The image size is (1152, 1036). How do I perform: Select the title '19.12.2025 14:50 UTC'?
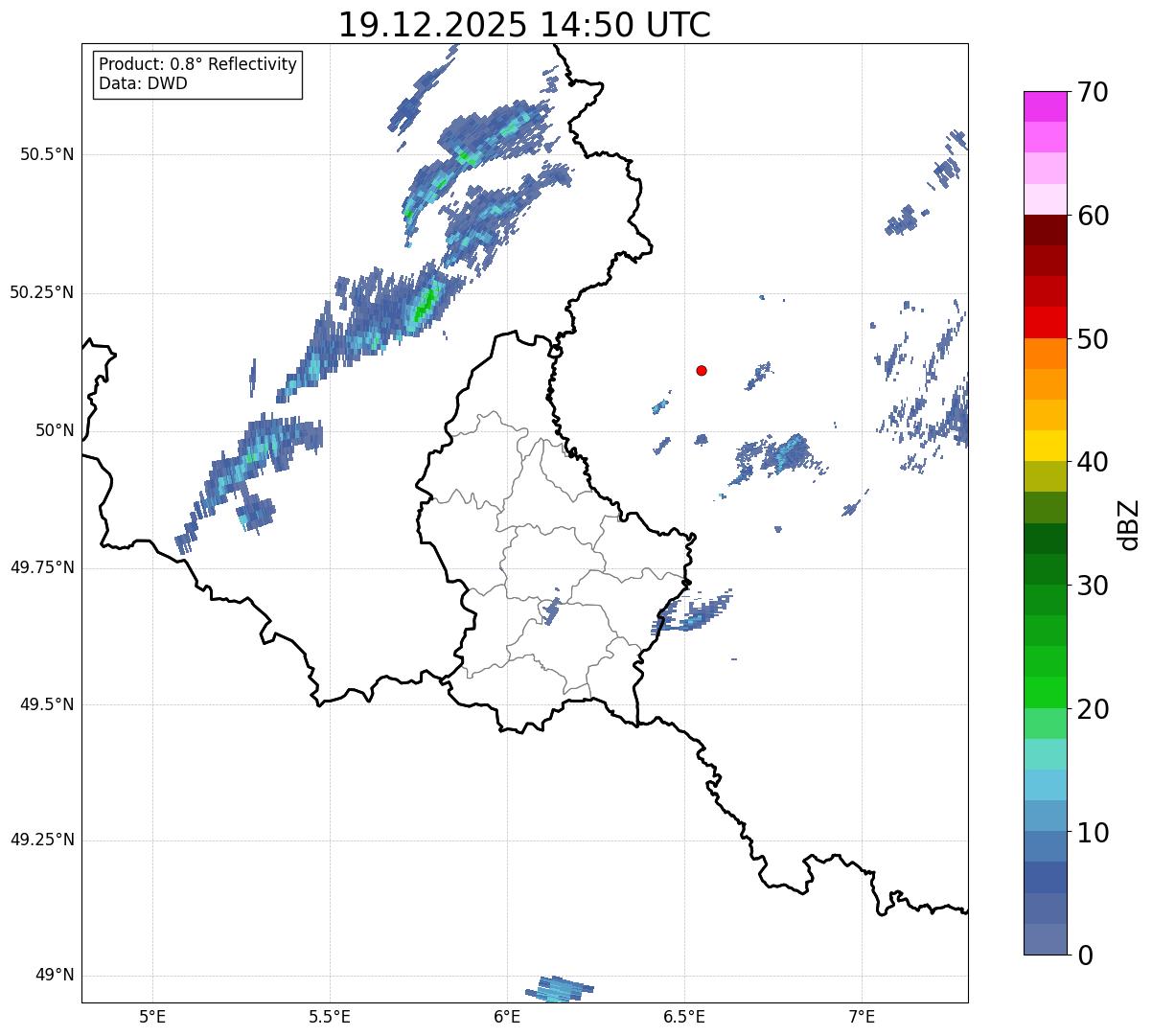point(524,25)
